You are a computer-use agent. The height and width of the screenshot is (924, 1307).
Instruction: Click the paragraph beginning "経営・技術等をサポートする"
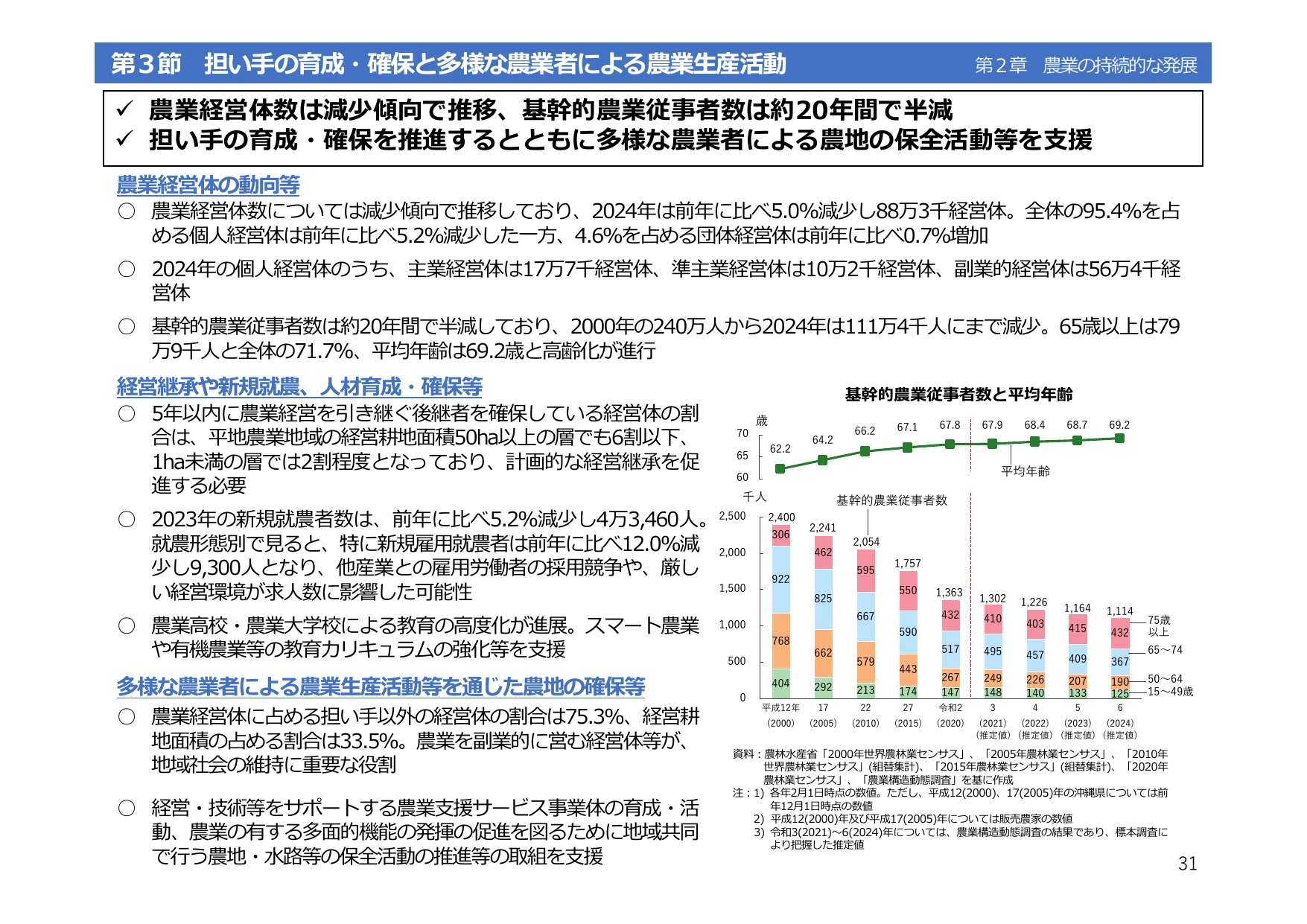425,832
